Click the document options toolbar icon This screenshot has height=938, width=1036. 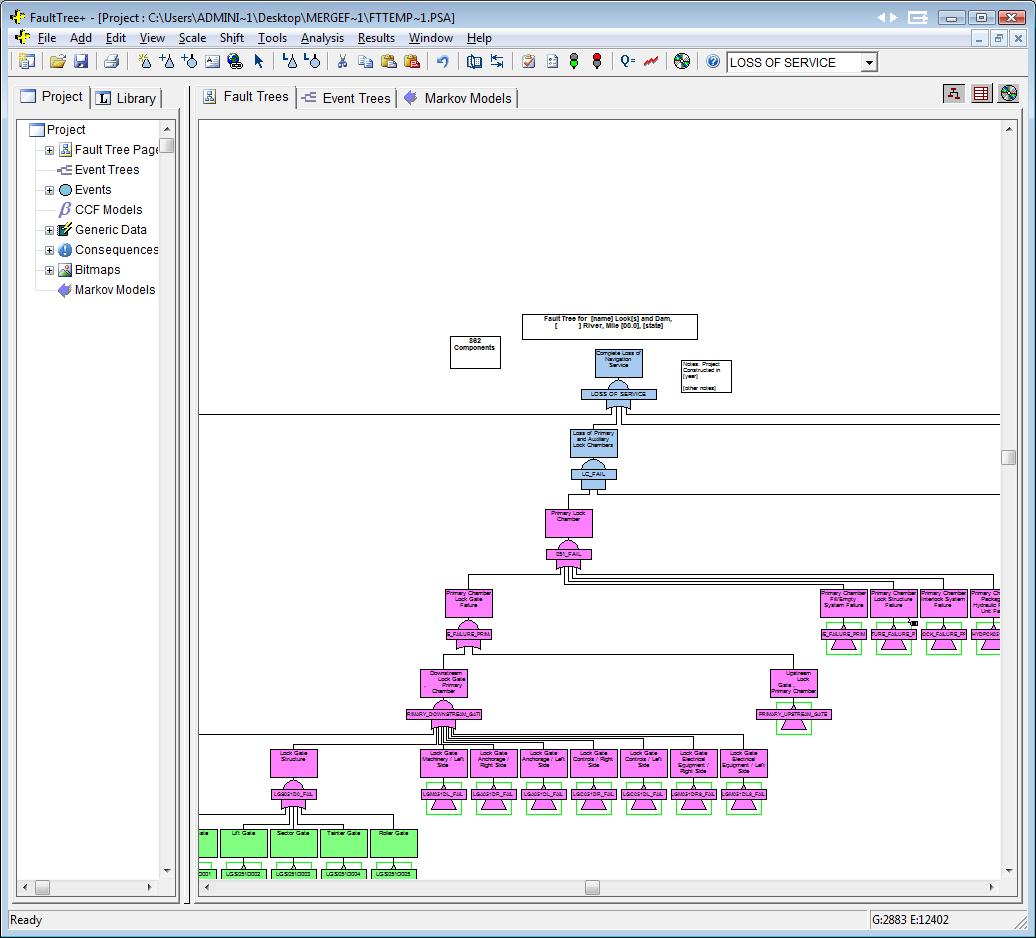click(552, 61)
